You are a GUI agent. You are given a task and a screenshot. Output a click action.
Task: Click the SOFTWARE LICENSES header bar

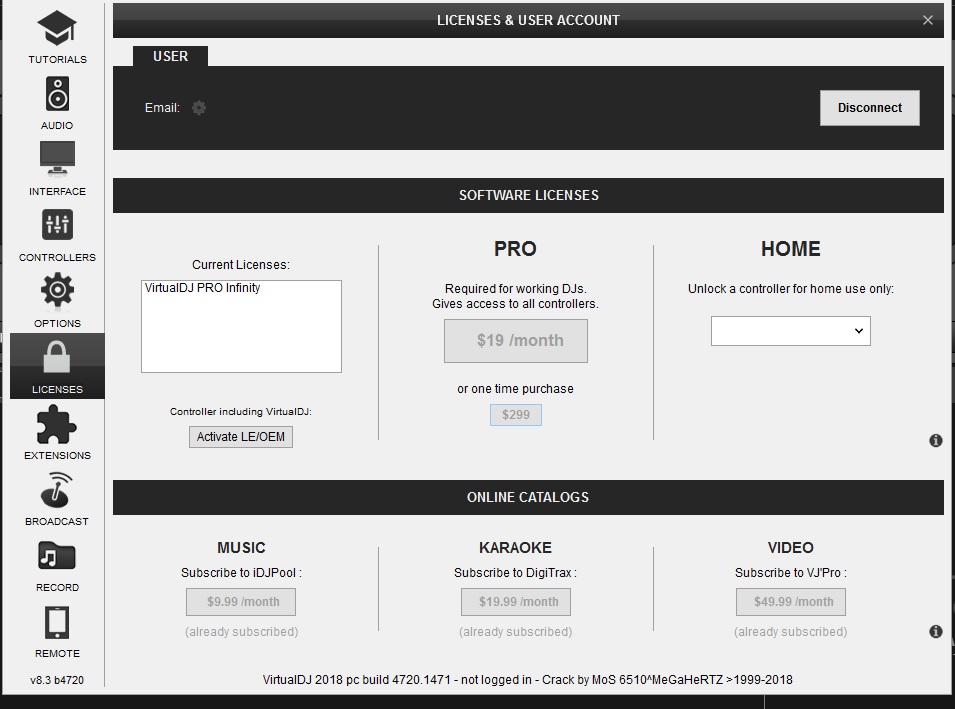[528, 196]
